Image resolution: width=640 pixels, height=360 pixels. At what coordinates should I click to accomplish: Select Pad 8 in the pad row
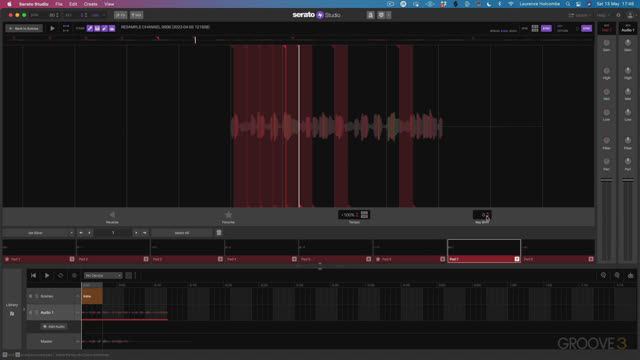558,251
